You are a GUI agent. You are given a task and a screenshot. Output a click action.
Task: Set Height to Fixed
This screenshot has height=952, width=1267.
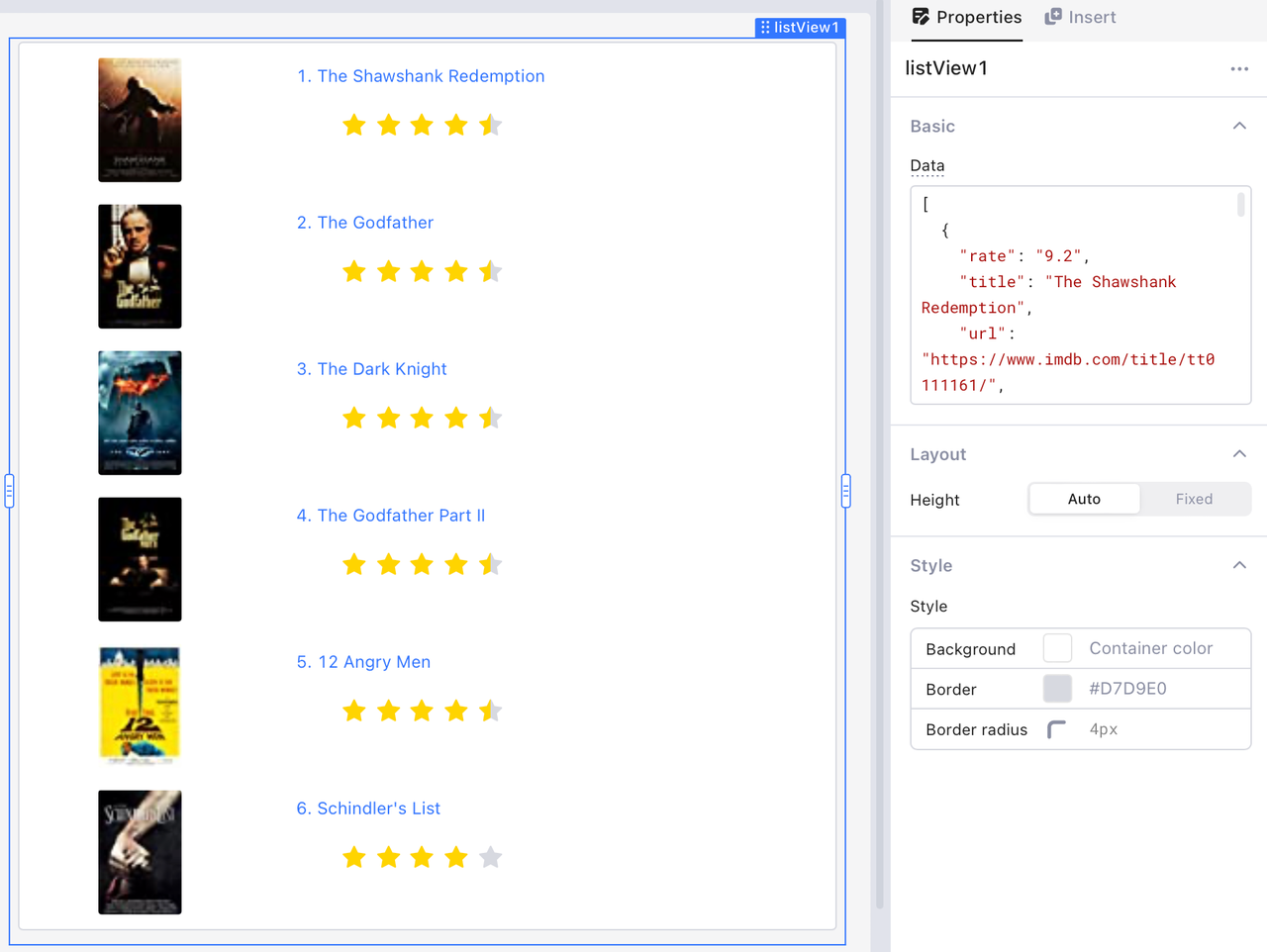coord(1194,500)
